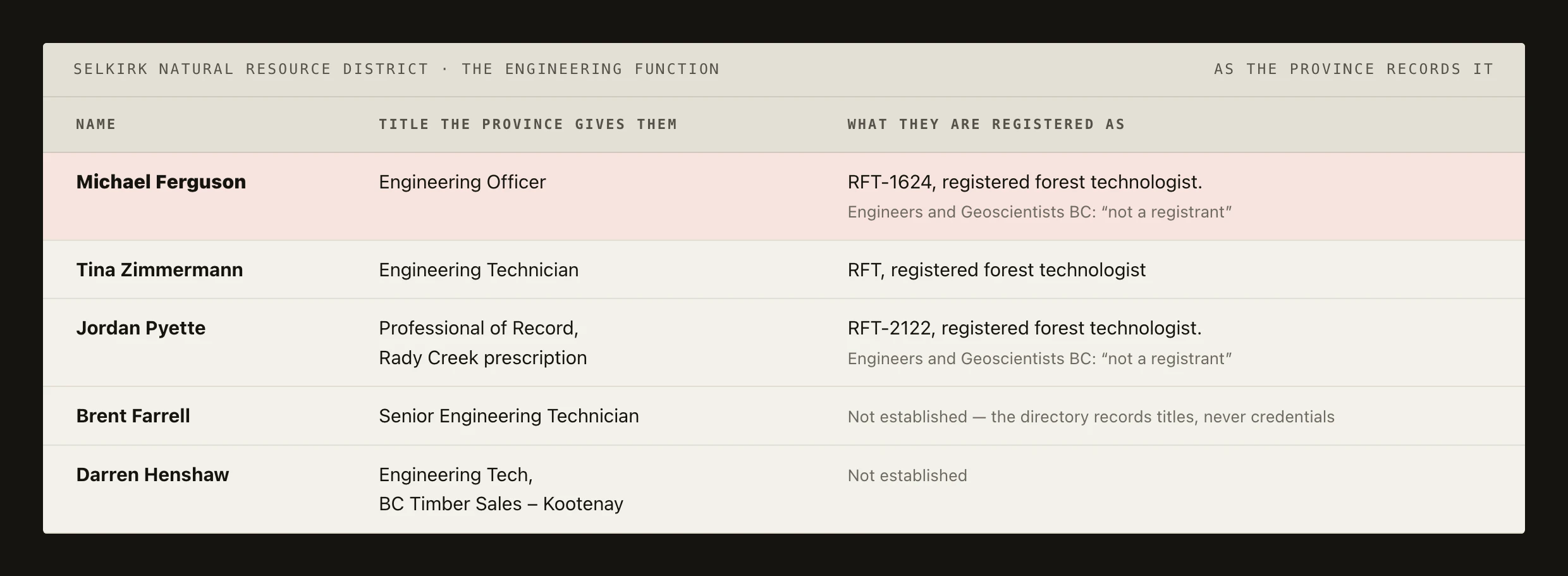This screenshot has height=576, width=1568.
Task: Click the RFT-1624 registered forest technologist text
Action: pyautogui.click(x=1024, y=182)
